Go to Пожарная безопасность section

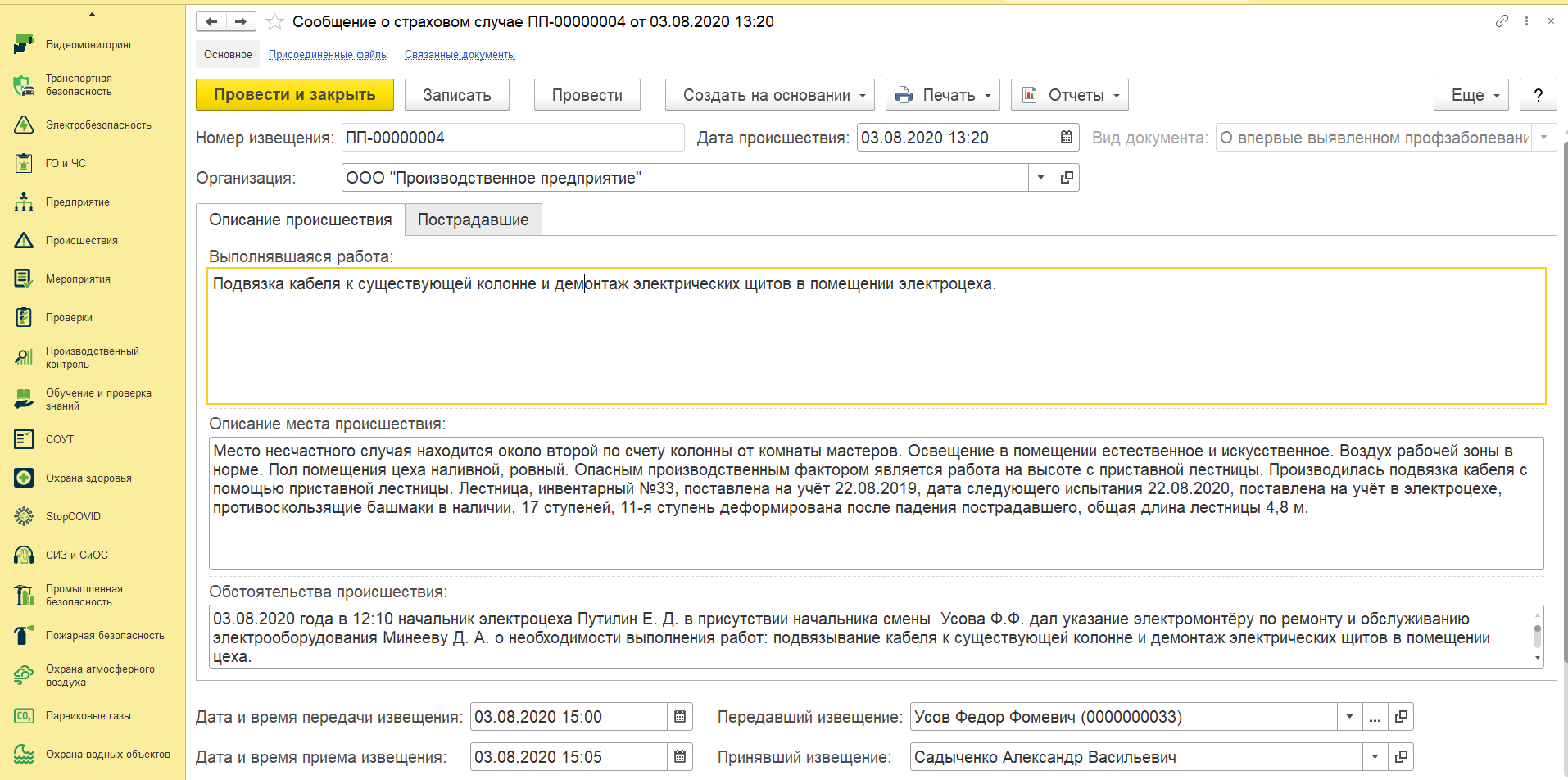click(105, 636)
